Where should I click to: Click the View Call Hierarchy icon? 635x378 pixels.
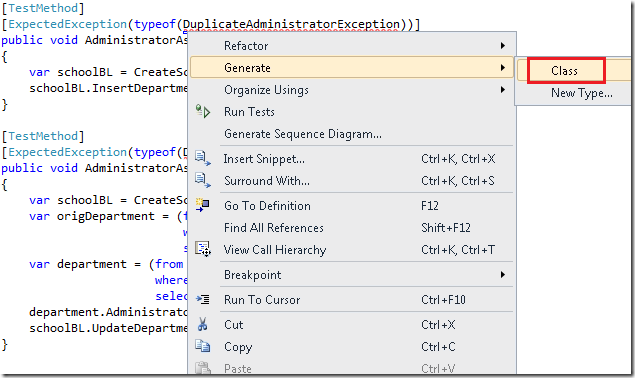tap(203, 249)
